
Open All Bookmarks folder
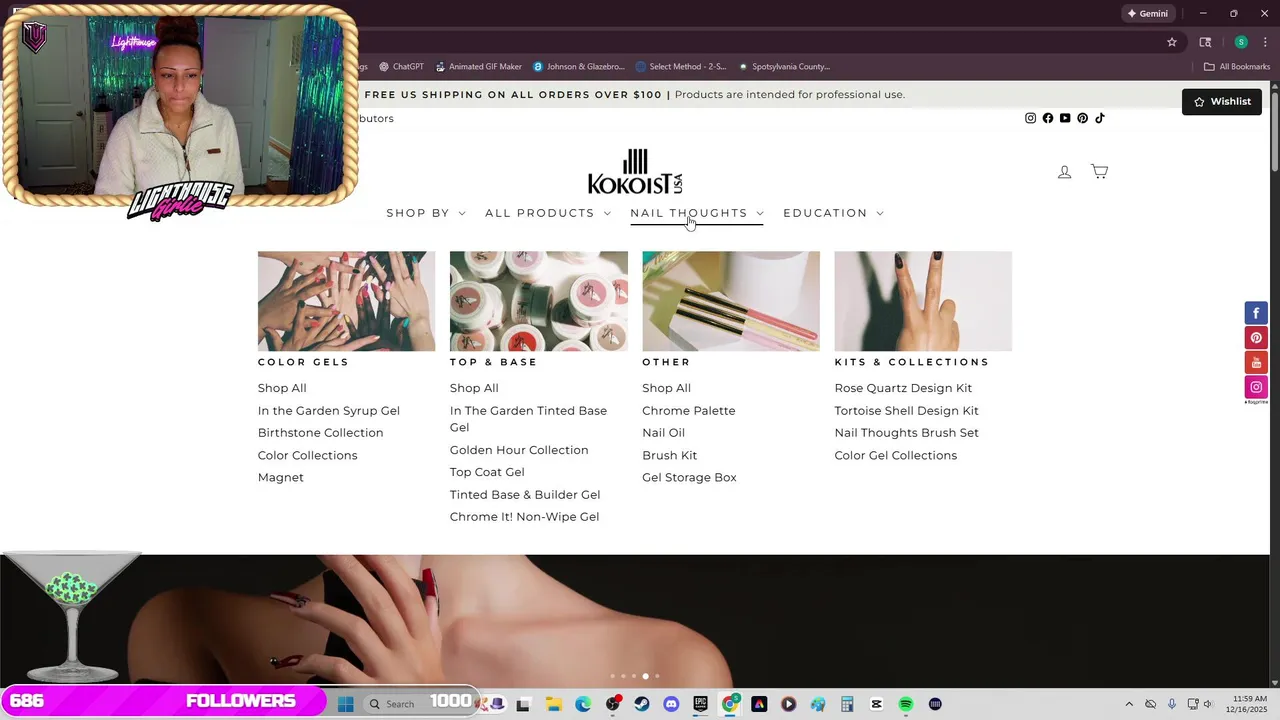(x=1237, y=67)
